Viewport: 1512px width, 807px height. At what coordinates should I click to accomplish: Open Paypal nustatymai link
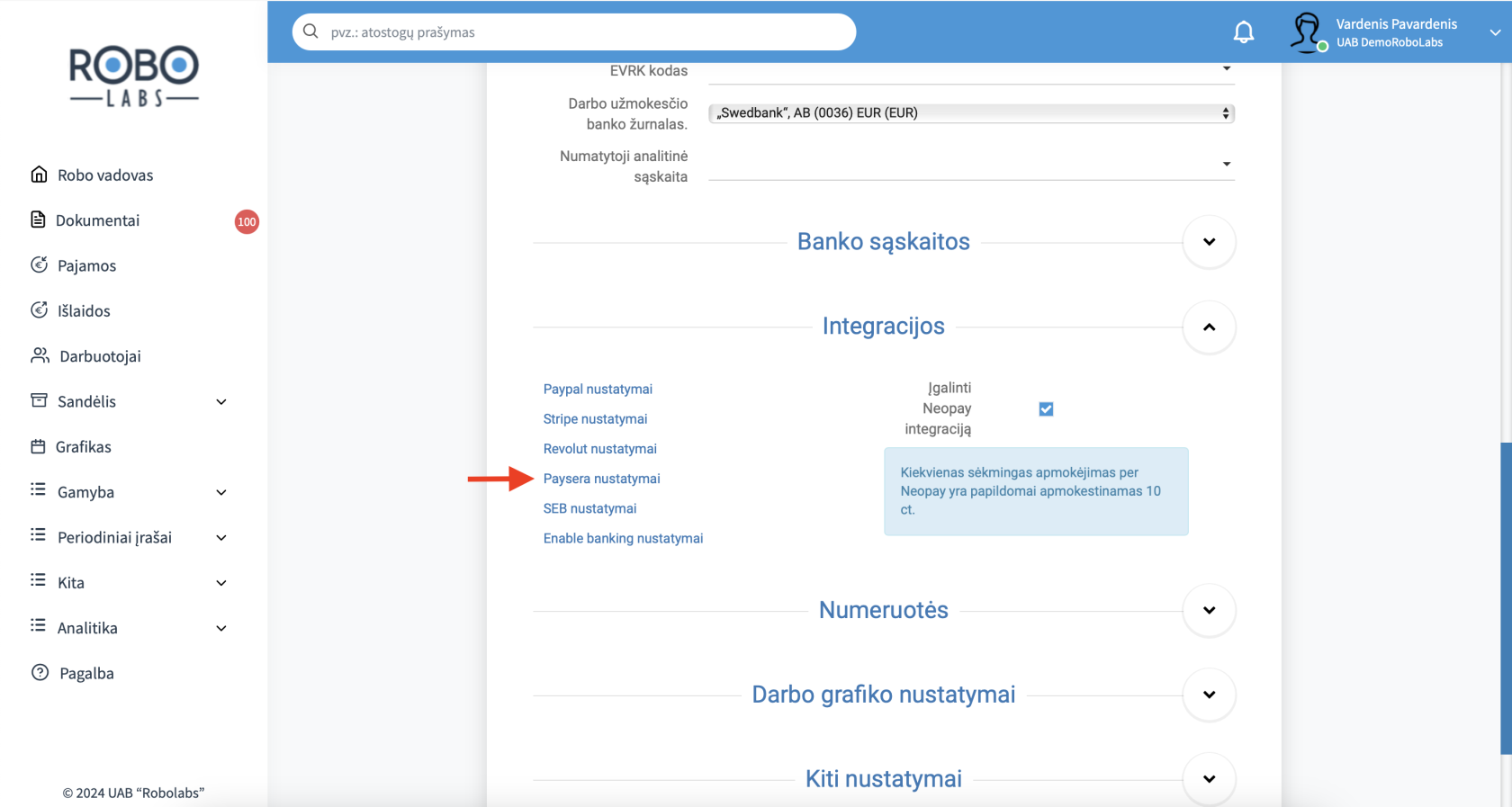[598, 389]
